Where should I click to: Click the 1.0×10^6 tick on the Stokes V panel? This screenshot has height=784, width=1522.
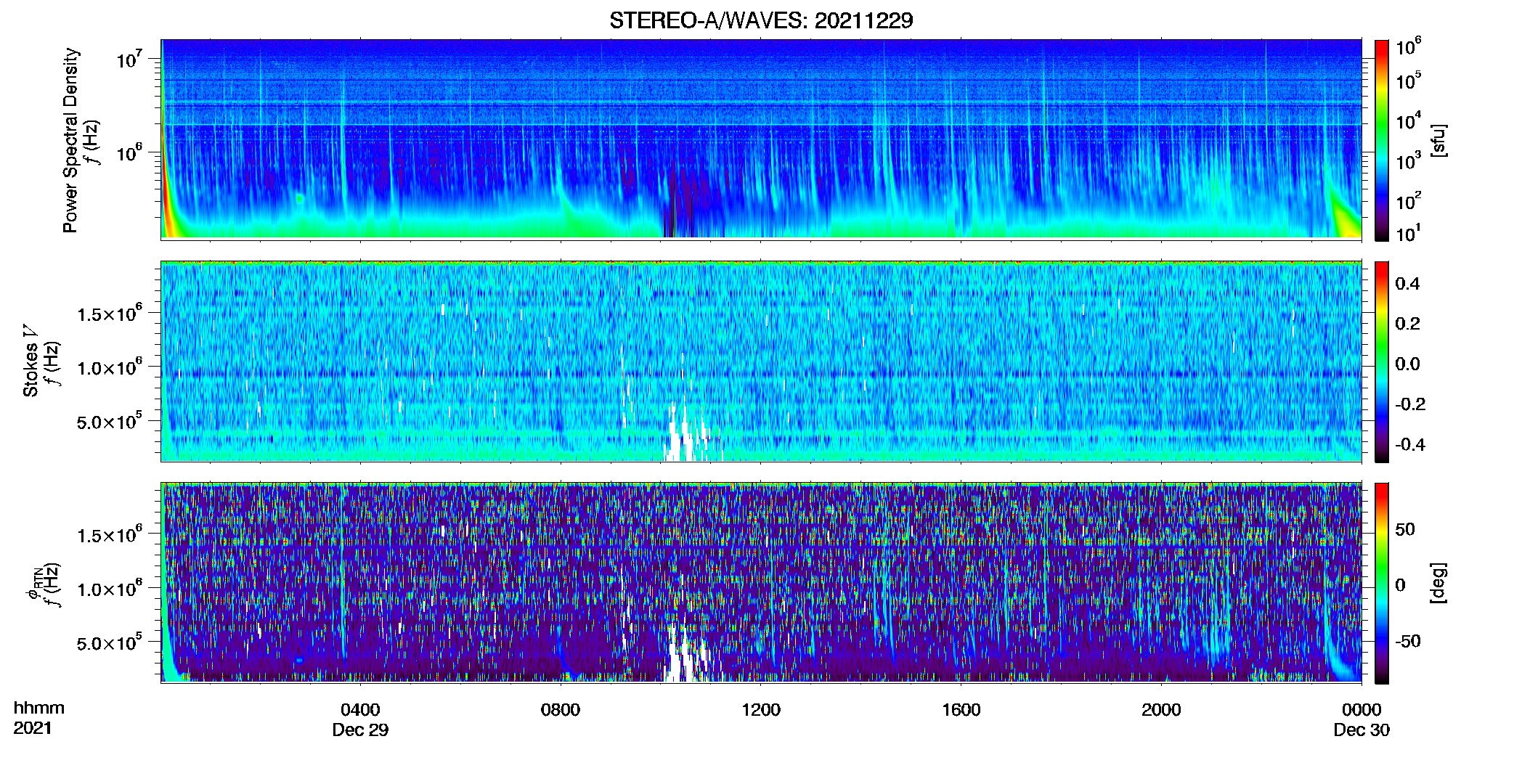coord(110,367)
